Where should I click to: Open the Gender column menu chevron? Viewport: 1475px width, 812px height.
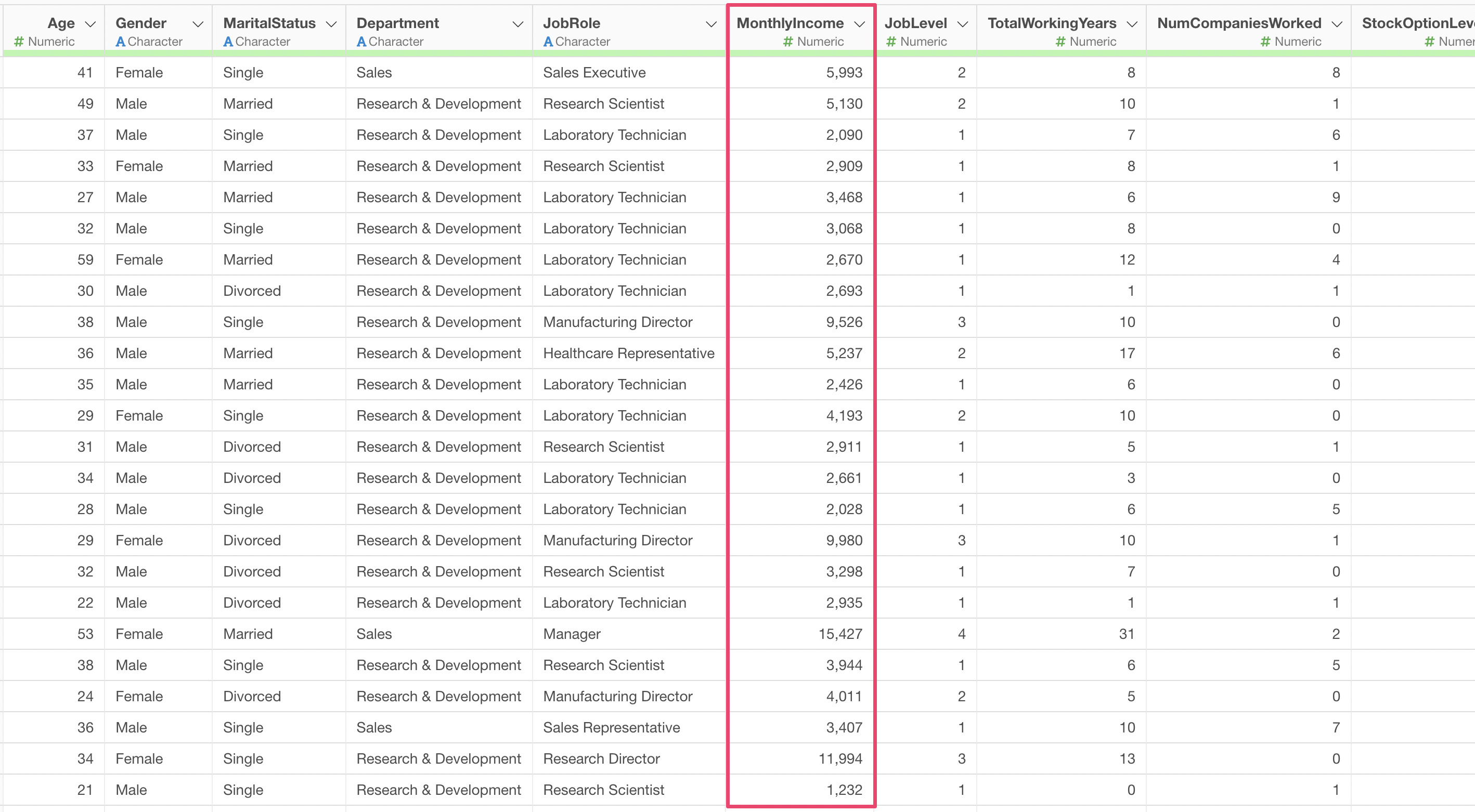pyautogui.click(x=198, y=24)
